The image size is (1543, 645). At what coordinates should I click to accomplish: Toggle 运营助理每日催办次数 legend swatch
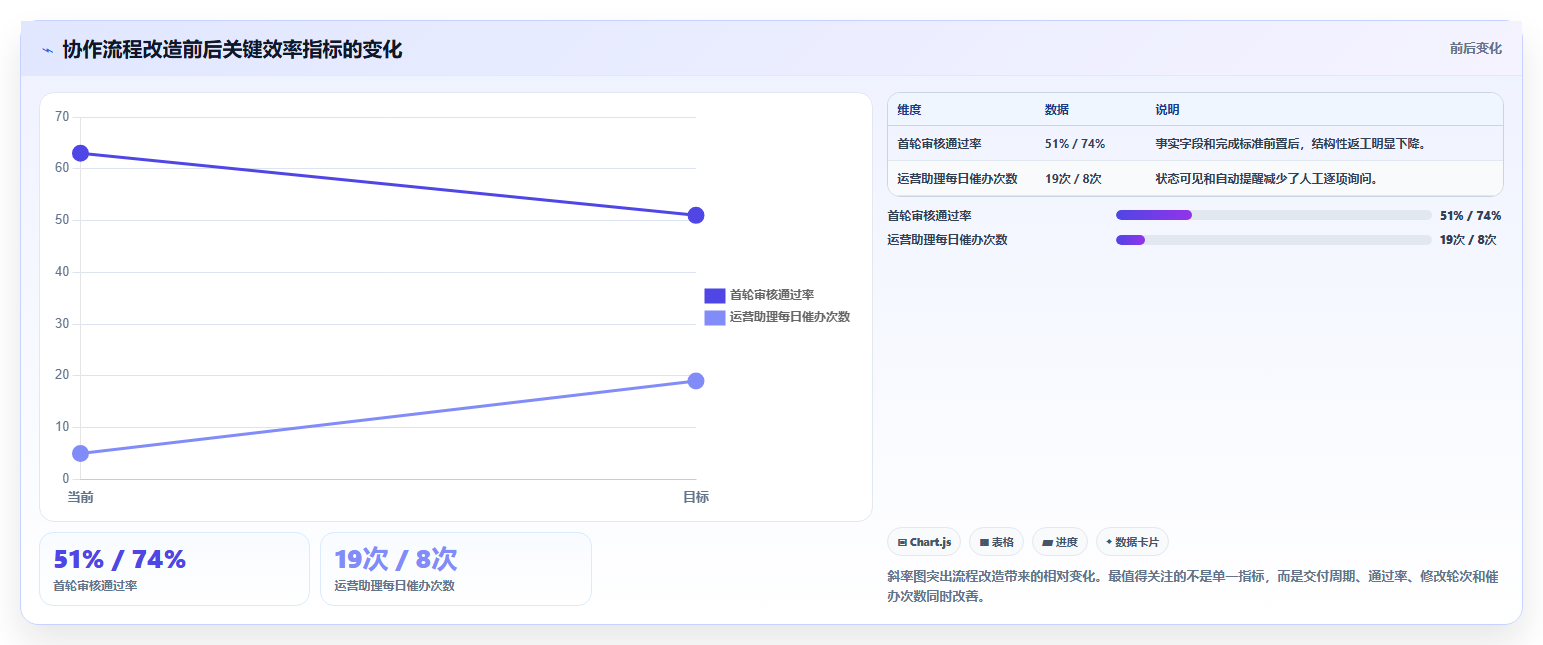tap(715, 317)
